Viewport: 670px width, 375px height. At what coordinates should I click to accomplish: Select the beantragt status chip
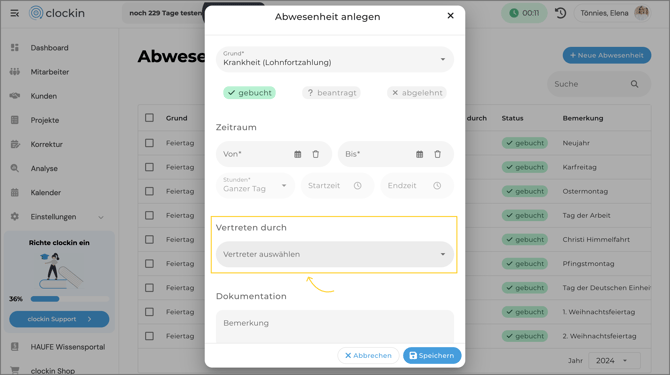point(331,93)
